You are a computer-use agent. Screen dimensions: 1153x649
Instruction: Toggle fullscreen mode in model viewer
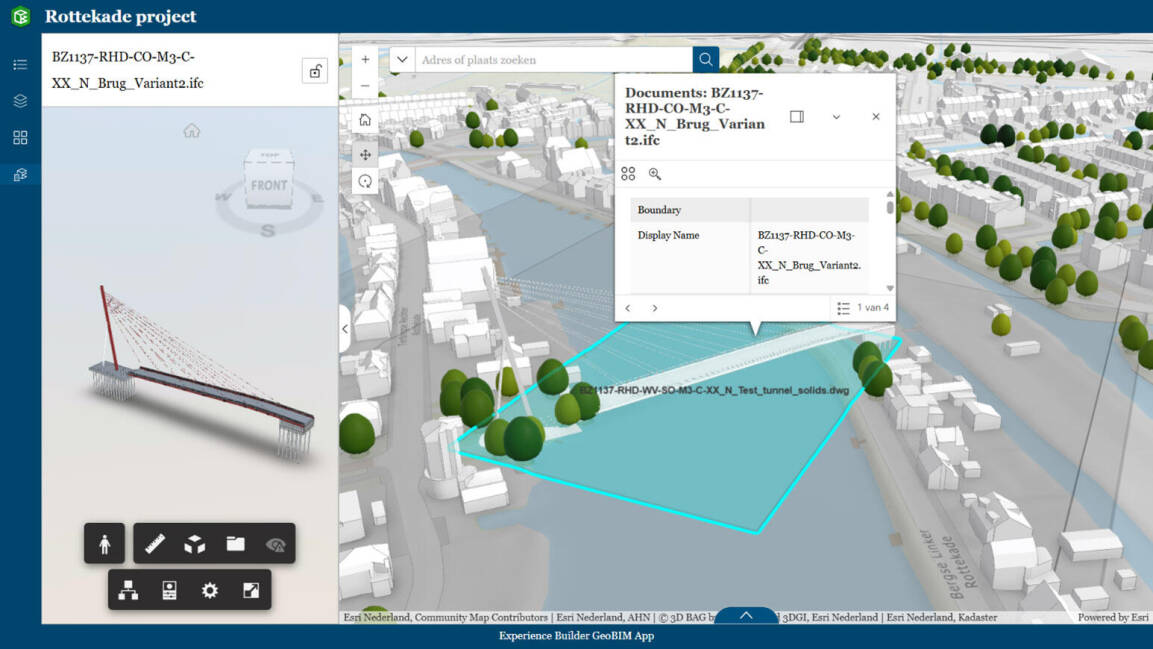coord(251,591)
